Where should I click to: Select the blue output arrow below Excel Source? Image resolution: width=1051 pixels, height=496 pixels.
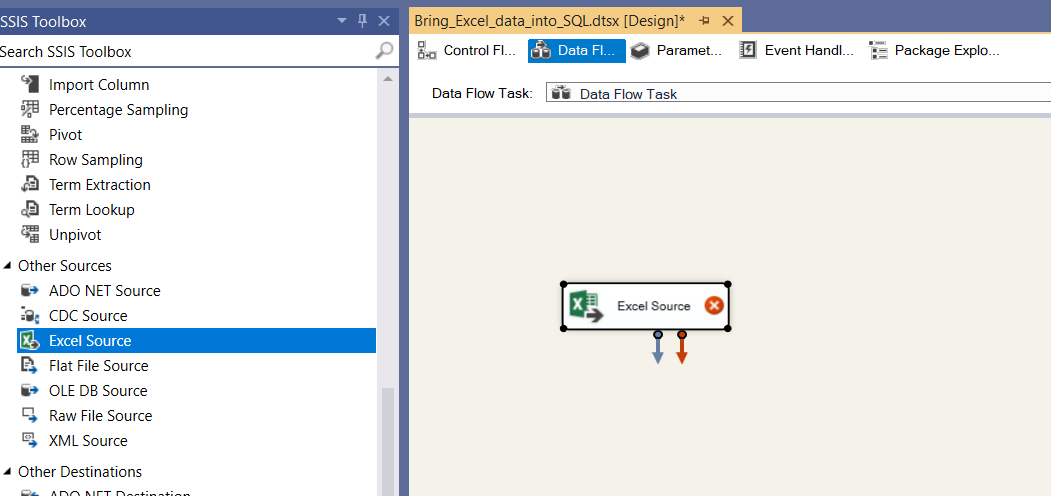point(658,350)
